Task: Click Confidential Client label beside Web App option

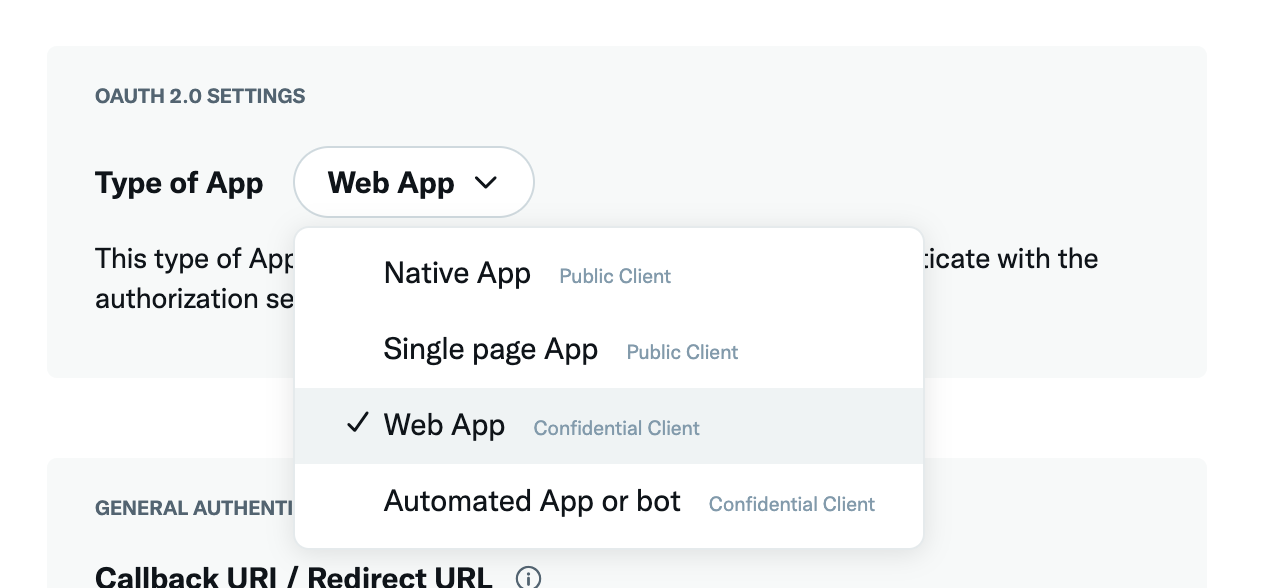Action: (616, 429)
